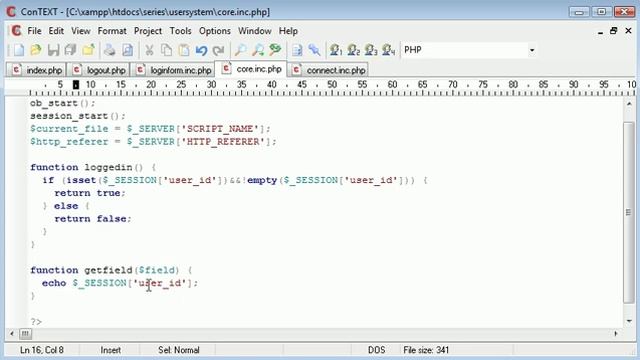Click the Open file folder icon
This screenshot has width=640, height=360.
(36, 50)
